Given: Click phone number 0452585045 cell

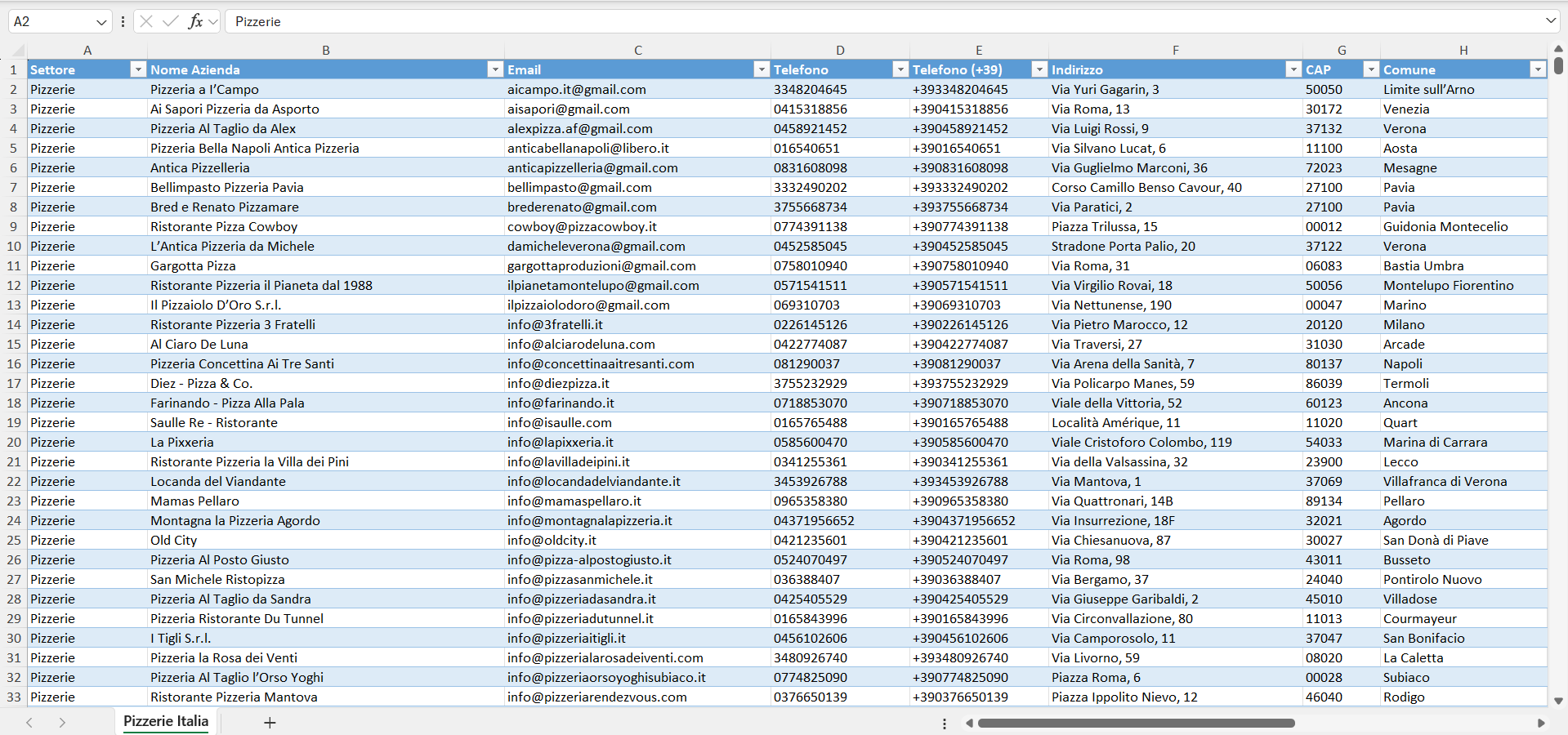Looking at the screenshot, I should click(x=840, y=246).
